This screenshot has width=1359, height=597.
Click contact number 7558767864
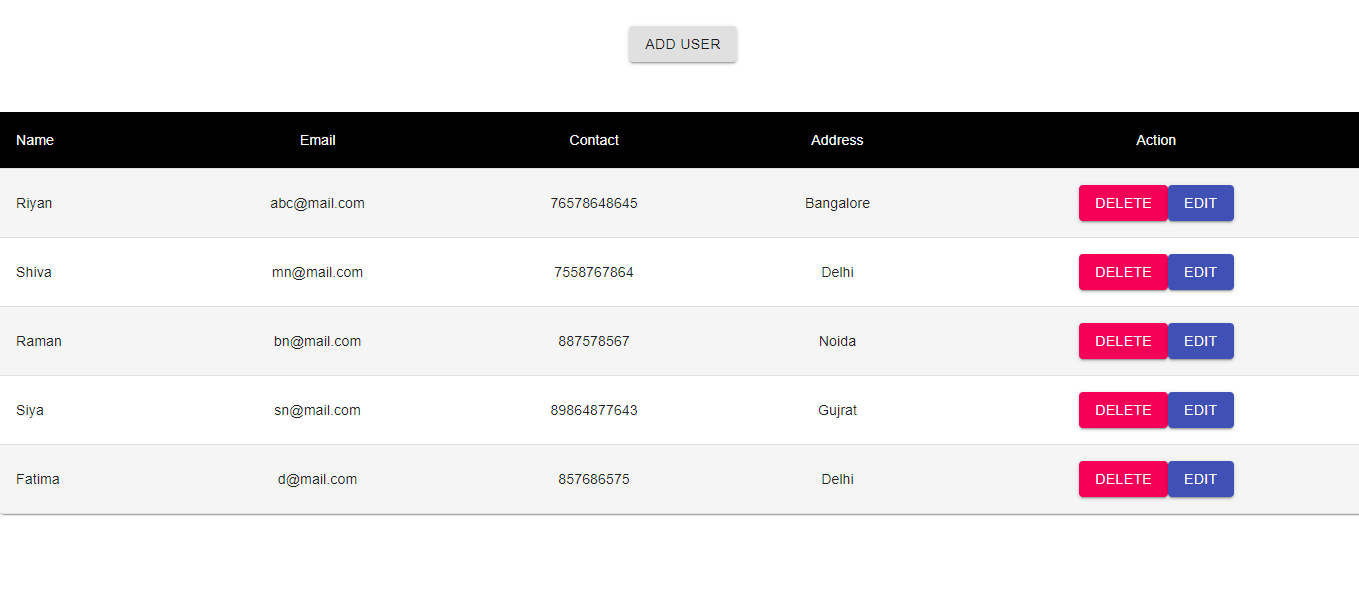coord(594,272)
